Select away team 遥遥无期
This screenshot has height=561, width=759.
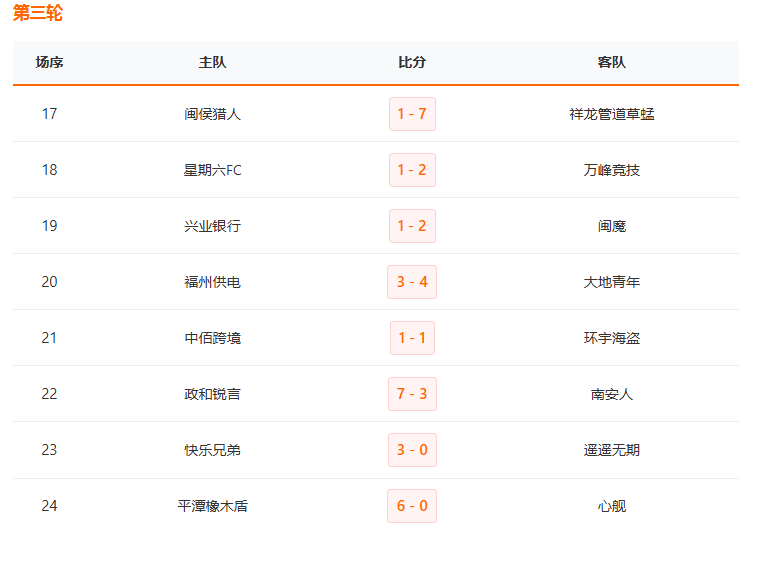point(611,450)
